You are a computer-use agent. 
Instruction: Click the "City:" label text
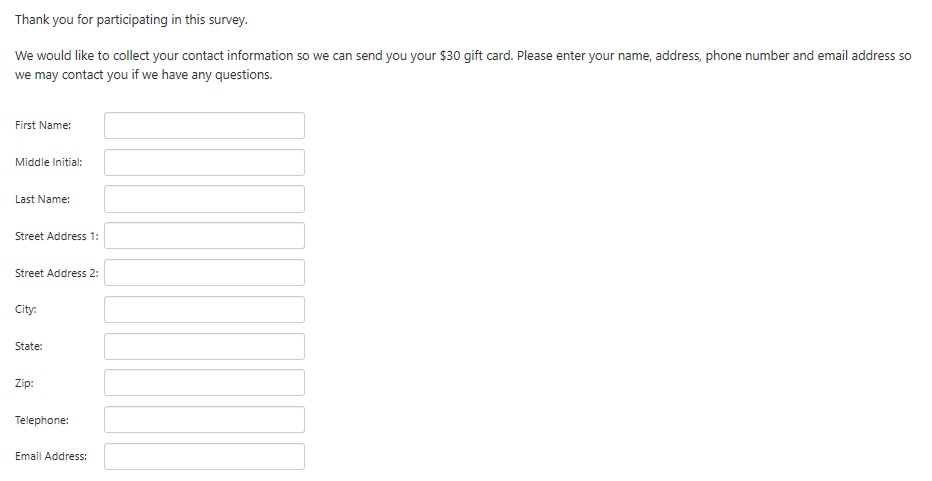click(26, 309)
